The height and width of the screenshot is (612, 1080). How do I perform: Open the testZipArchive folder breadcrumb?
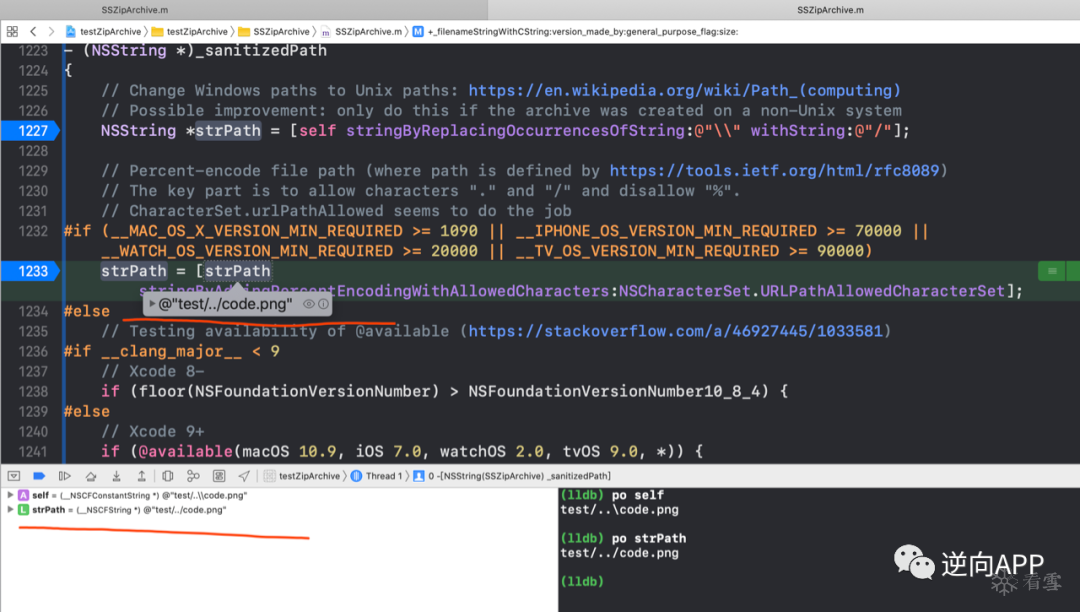pos(189,32)
